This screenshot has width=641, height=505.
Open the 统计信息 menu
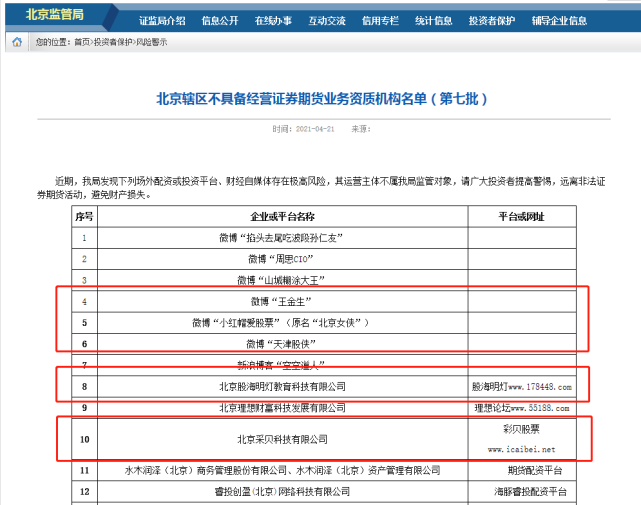pos(433,21)
